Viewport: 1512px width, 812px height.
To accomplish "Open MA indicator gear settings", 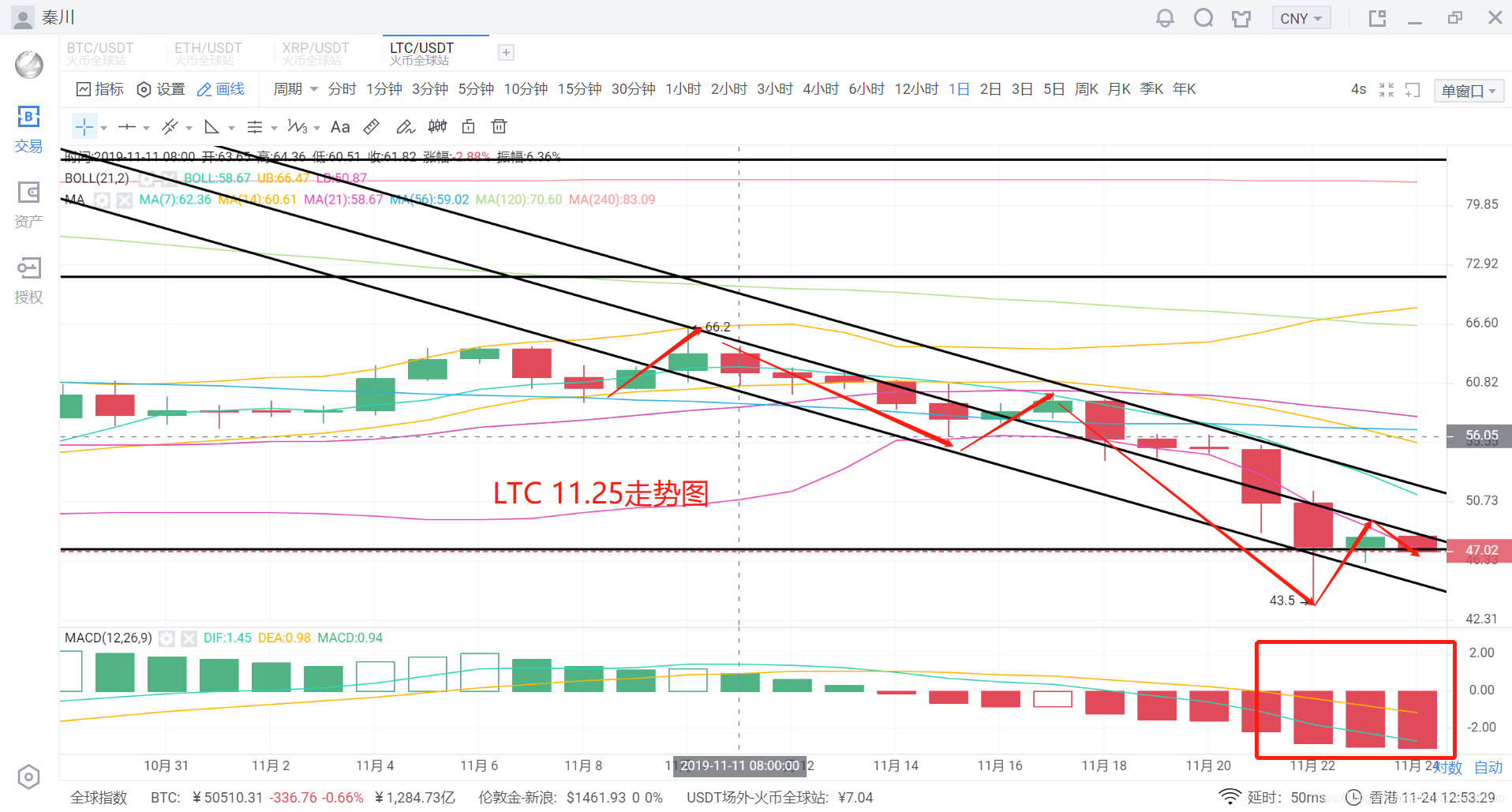I will [102, 200].
